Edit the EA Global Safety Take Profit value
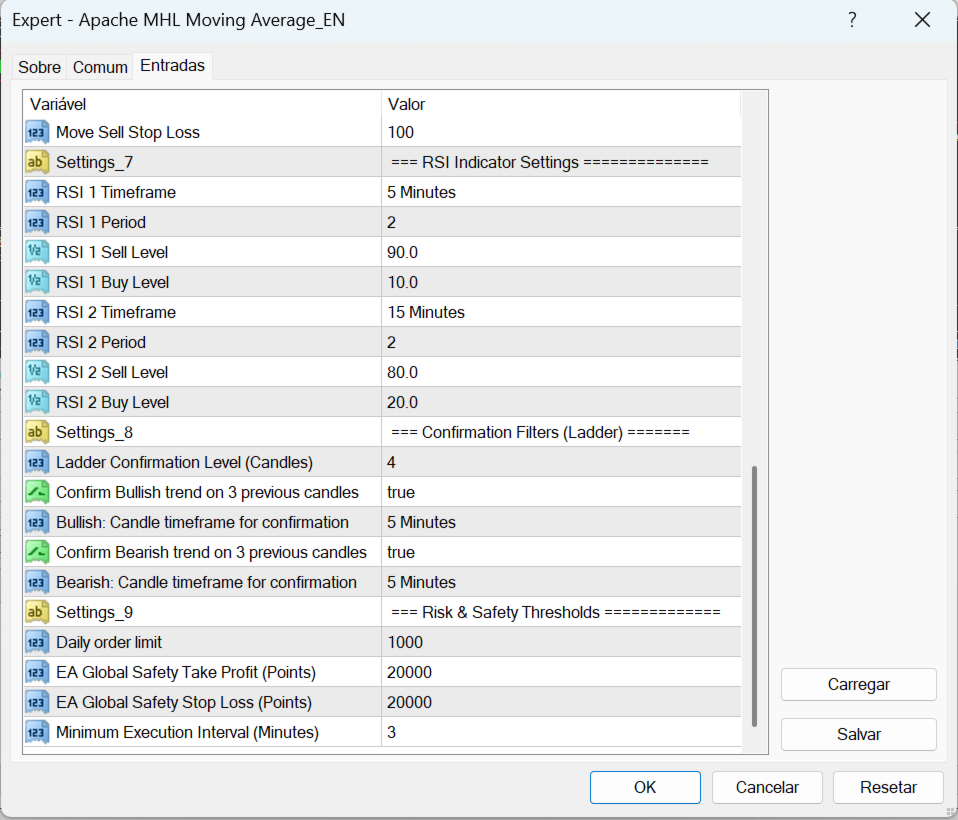The height and width of the screenshot is (820, 958). [561, 672]
